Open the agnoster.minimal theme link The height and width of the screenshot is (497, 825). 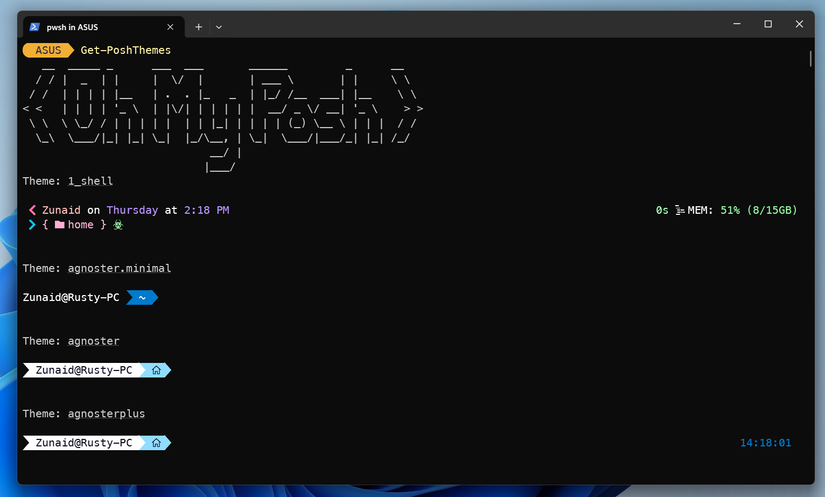tap(119, 268)
